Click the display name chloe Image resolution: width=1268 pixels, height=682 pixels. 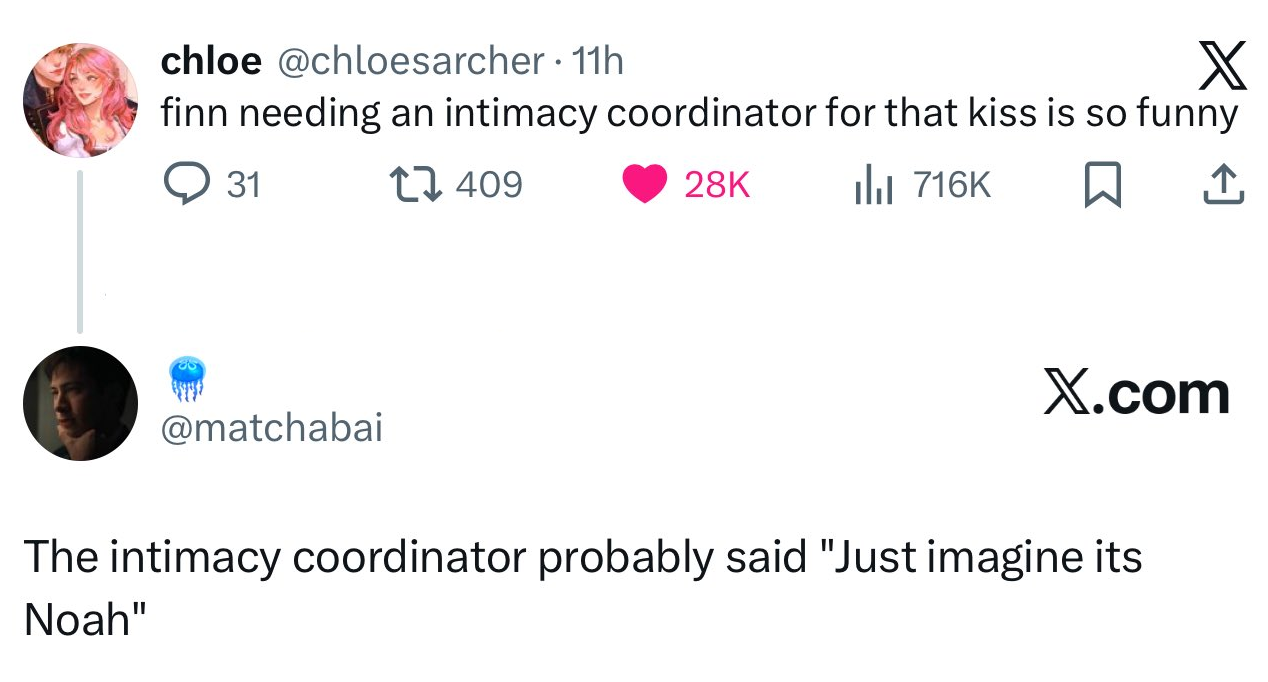click(x=211, y=62)
